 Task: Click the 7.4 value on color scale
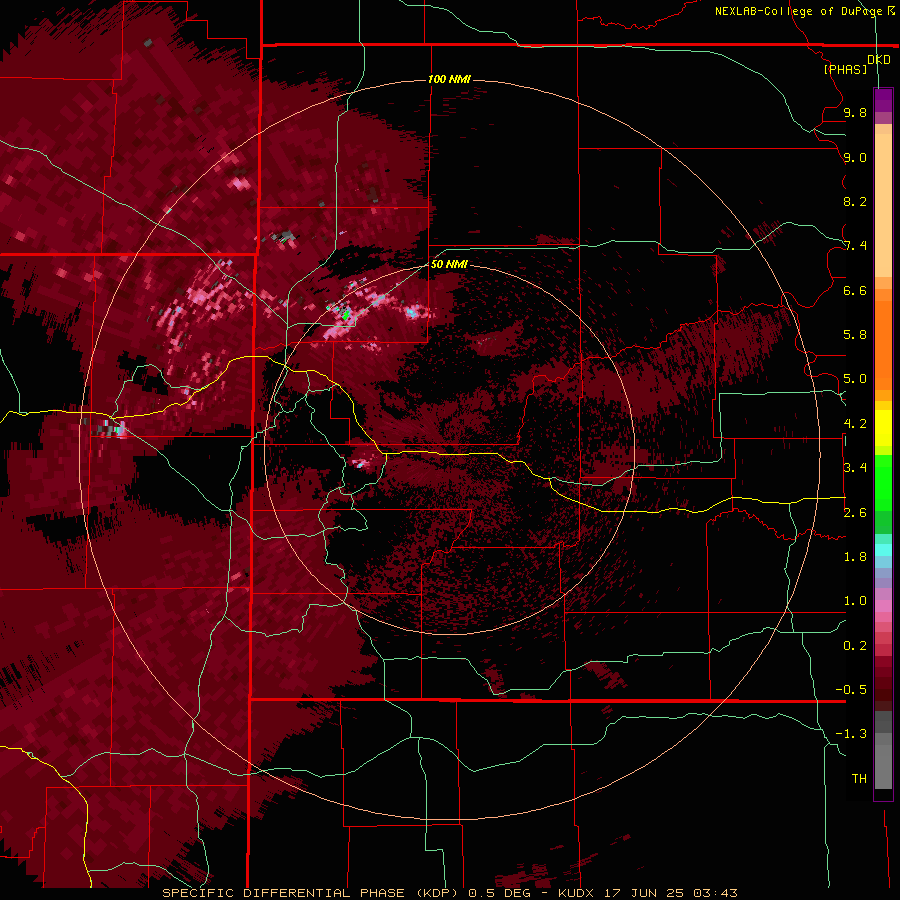pyautogui.click(x=855, y=246)
